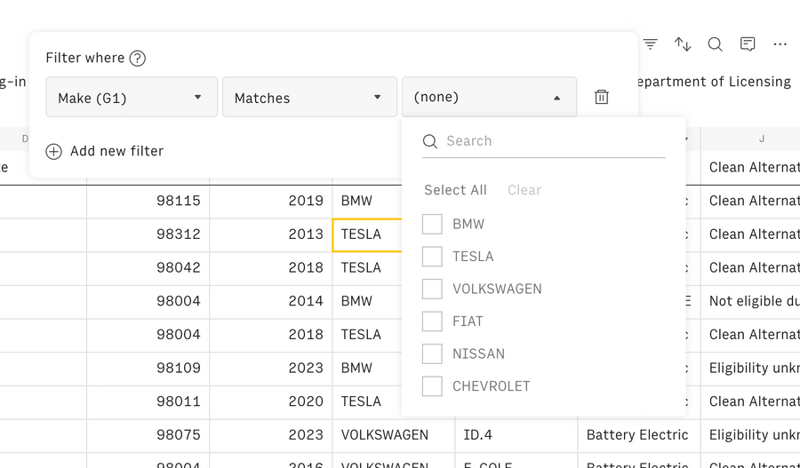Check the FIAT checkbox

[x=432, y=322]
